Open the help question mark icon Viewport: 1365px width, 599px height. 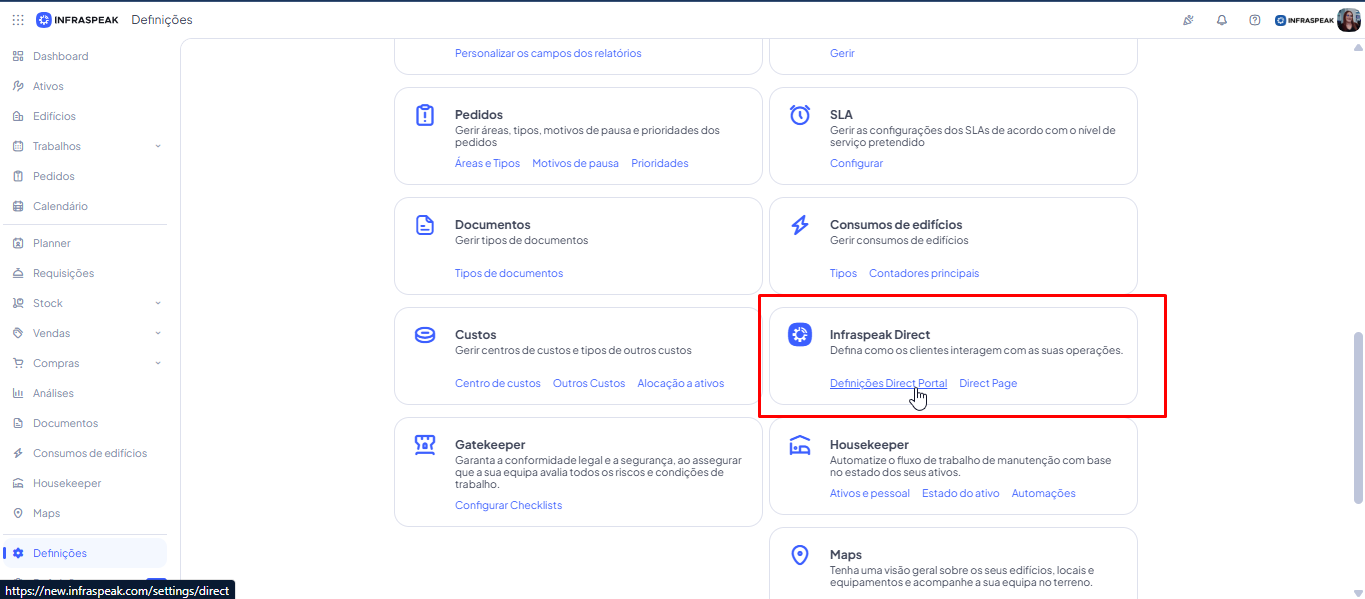click(1255, 20)
